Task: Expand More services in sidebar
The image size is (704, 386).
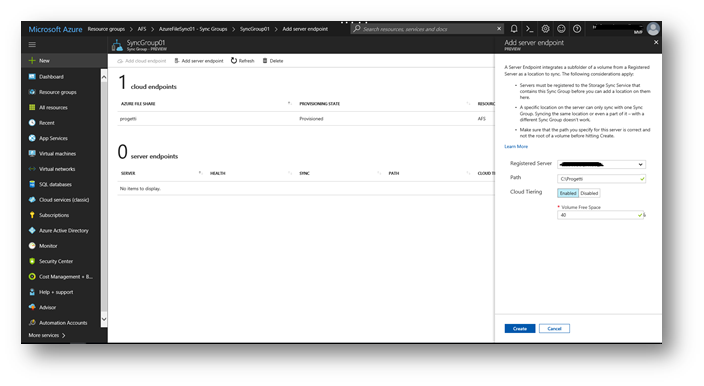Action: coord(47,335)
